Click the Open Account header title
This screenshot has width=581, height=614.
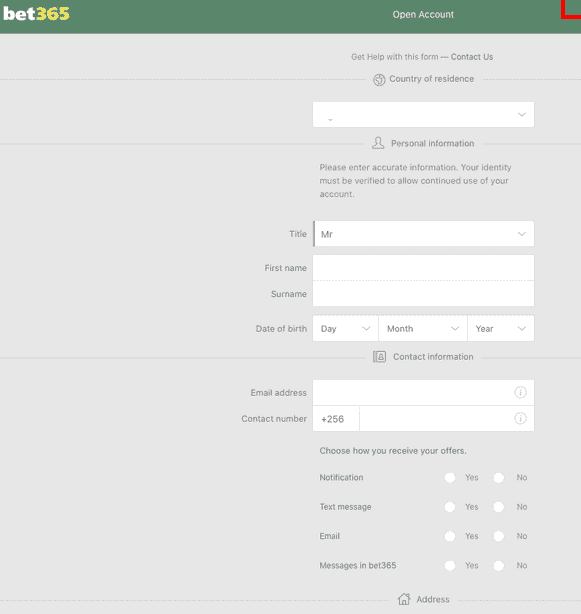423,14
